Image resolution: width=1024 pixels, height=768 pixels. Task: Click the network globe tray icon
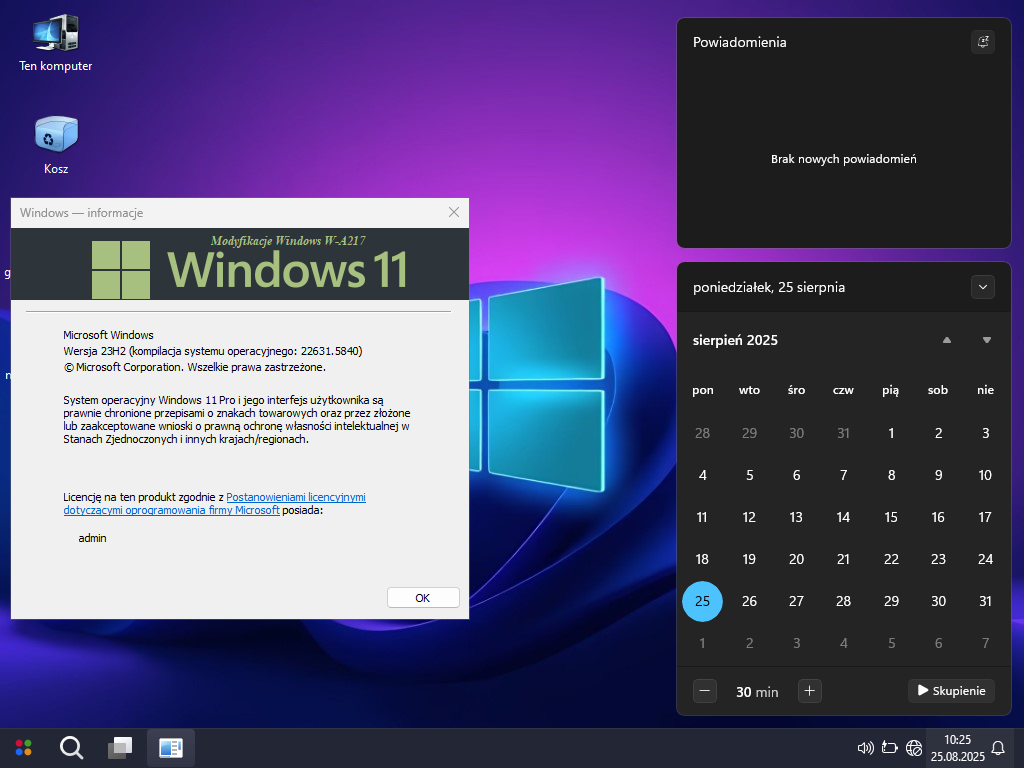pyautogui.click(x=913, y=747)
